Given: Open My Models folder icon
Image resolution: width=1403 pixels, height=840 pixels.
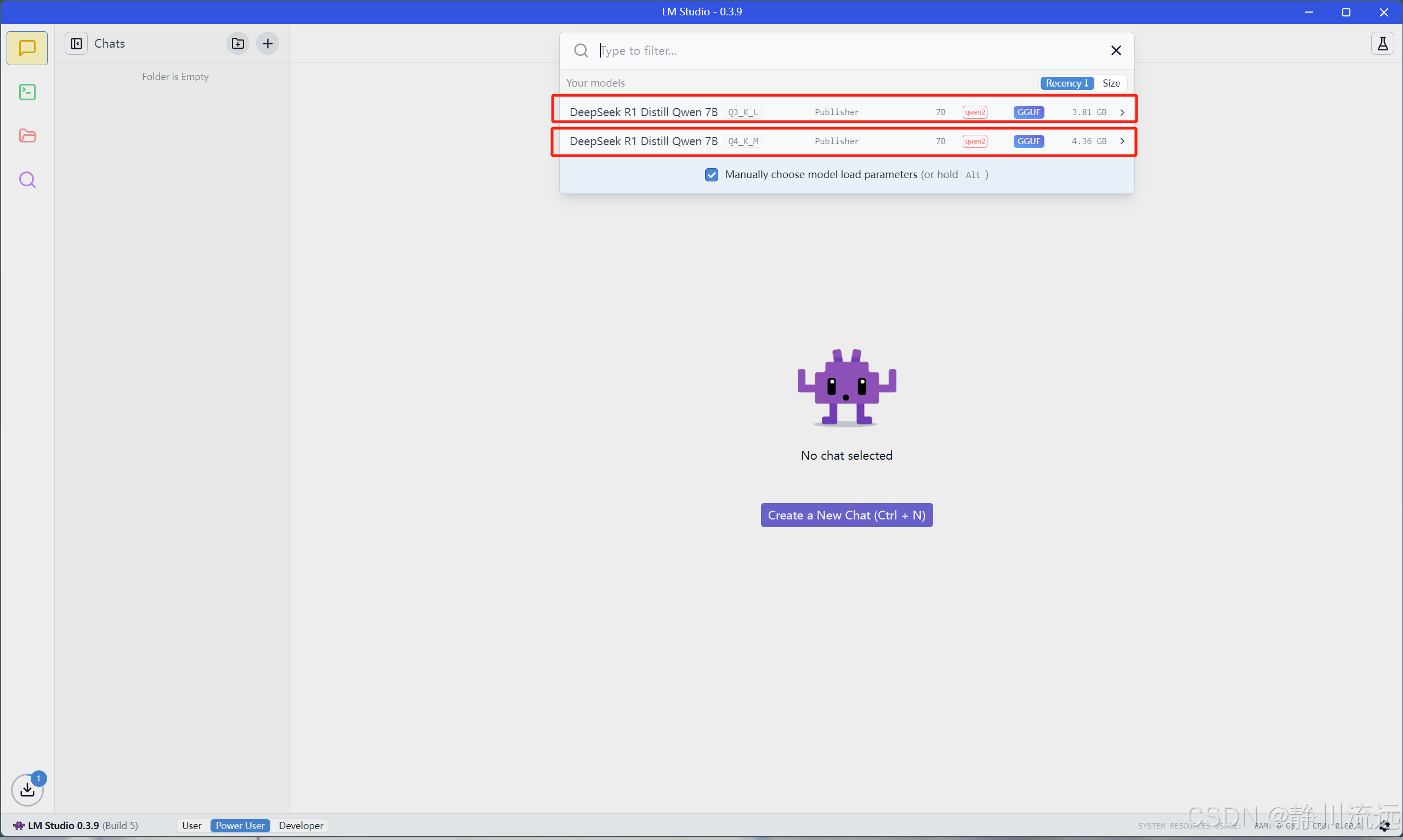Looking at the screenshot, I should pos(27,136).
